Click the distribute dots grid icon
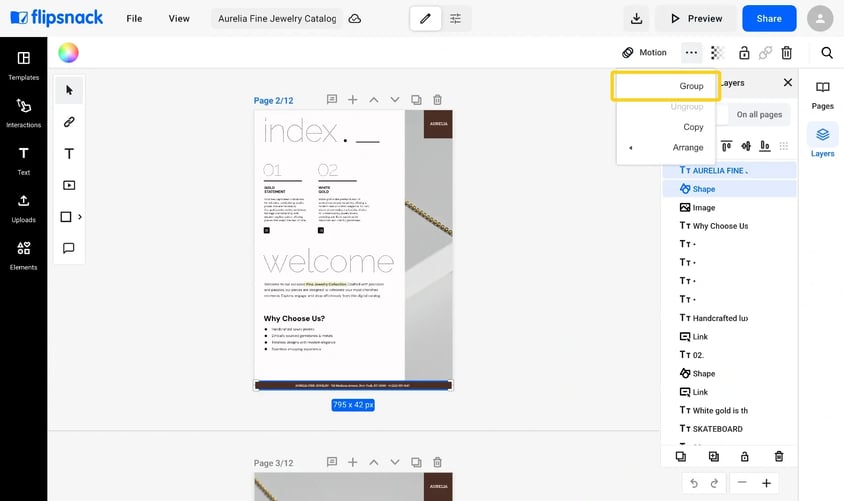The width and height of the screenshot is (844, 501). click(784, 146)
